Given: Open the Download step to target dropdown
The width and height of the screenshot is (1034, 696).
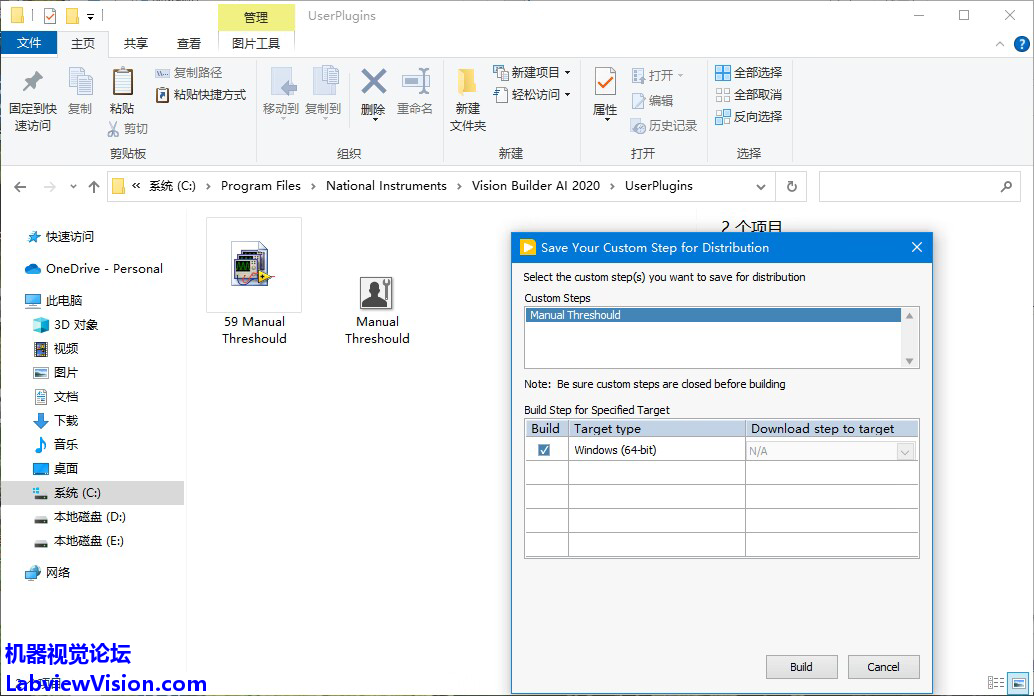Looking at the screenshot, I should click(x=905, y=452).
